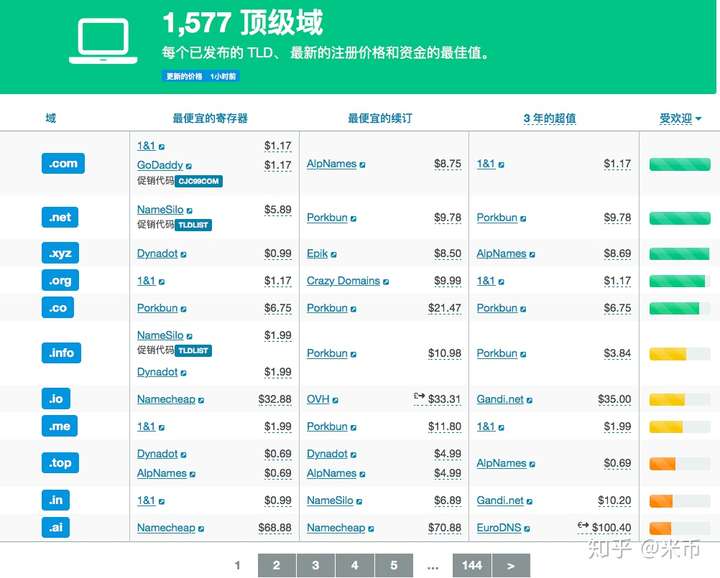Click external icon beside Porkbun in .co renewal
This screenshot has width=720, height=578.
[x=353, y=309]
